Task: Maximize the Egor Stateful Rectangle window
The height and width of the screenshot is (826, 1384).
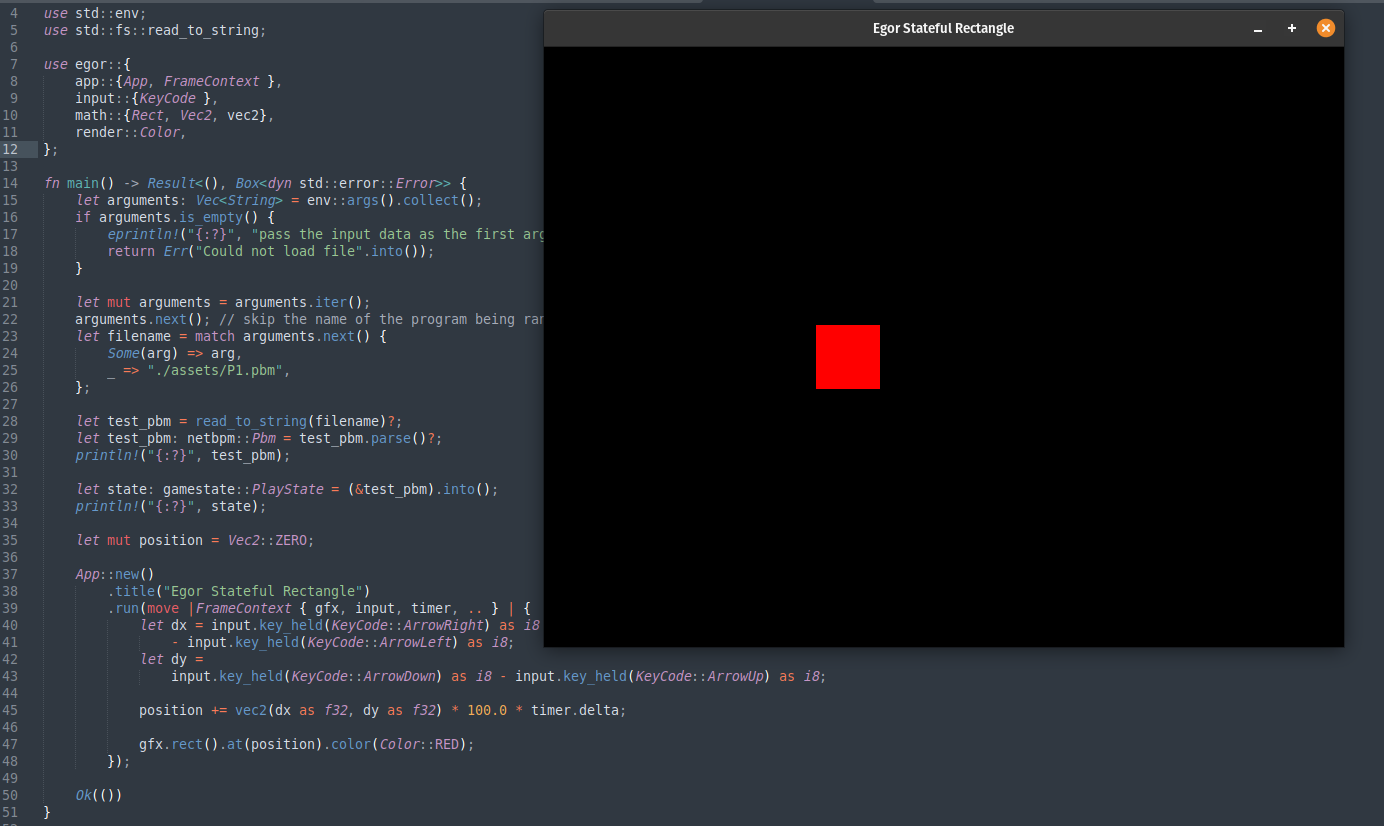Action: click(1292, 28)
